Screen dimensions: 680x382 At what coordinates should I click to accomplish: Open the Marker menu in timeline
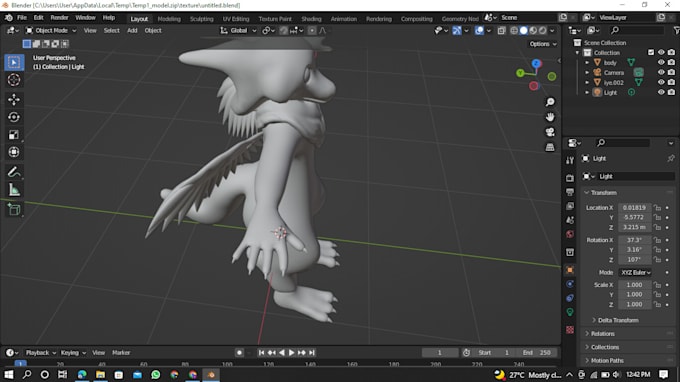121,353
